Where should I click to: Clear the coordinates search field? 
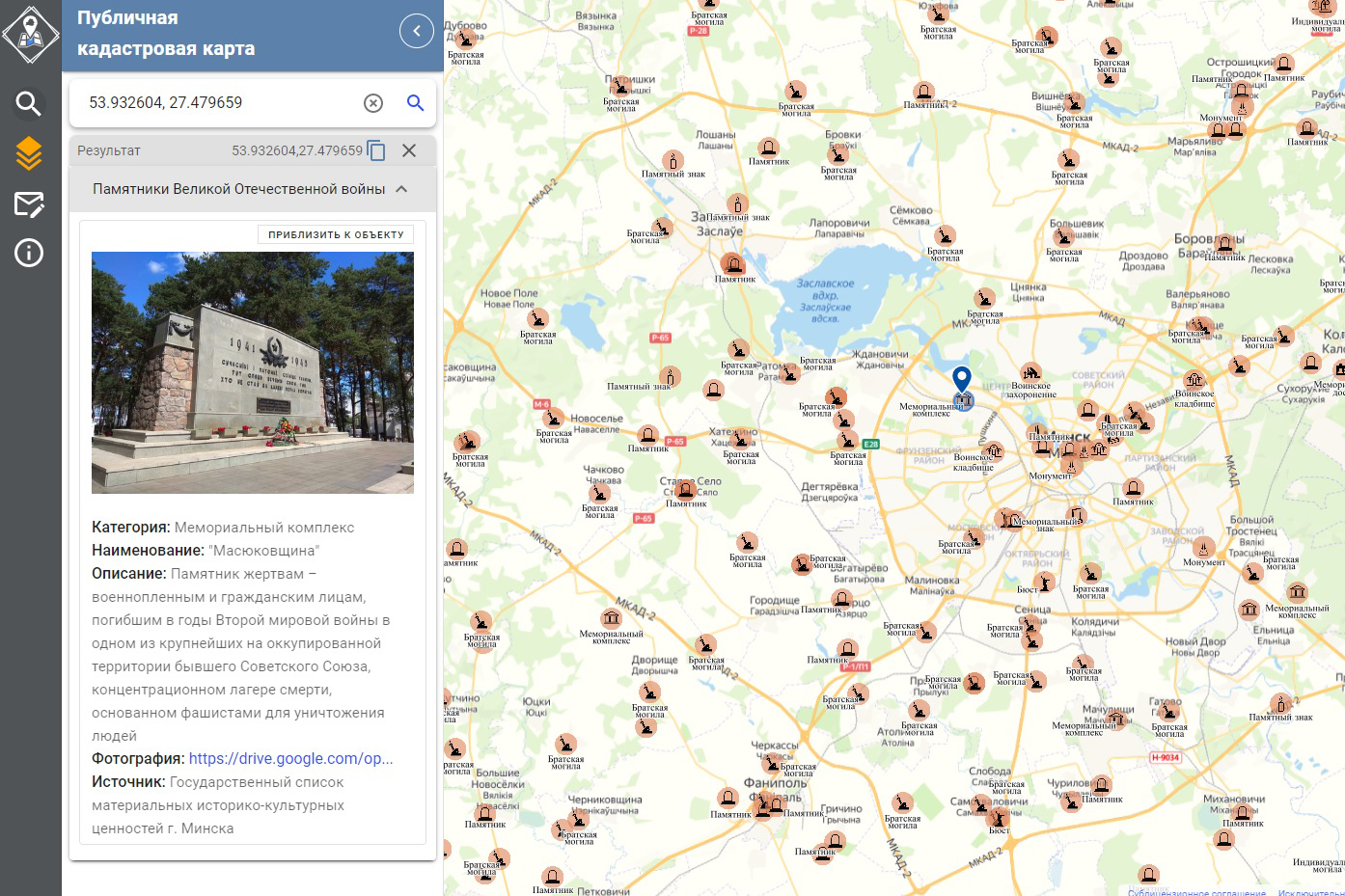(x=373, y=103)
